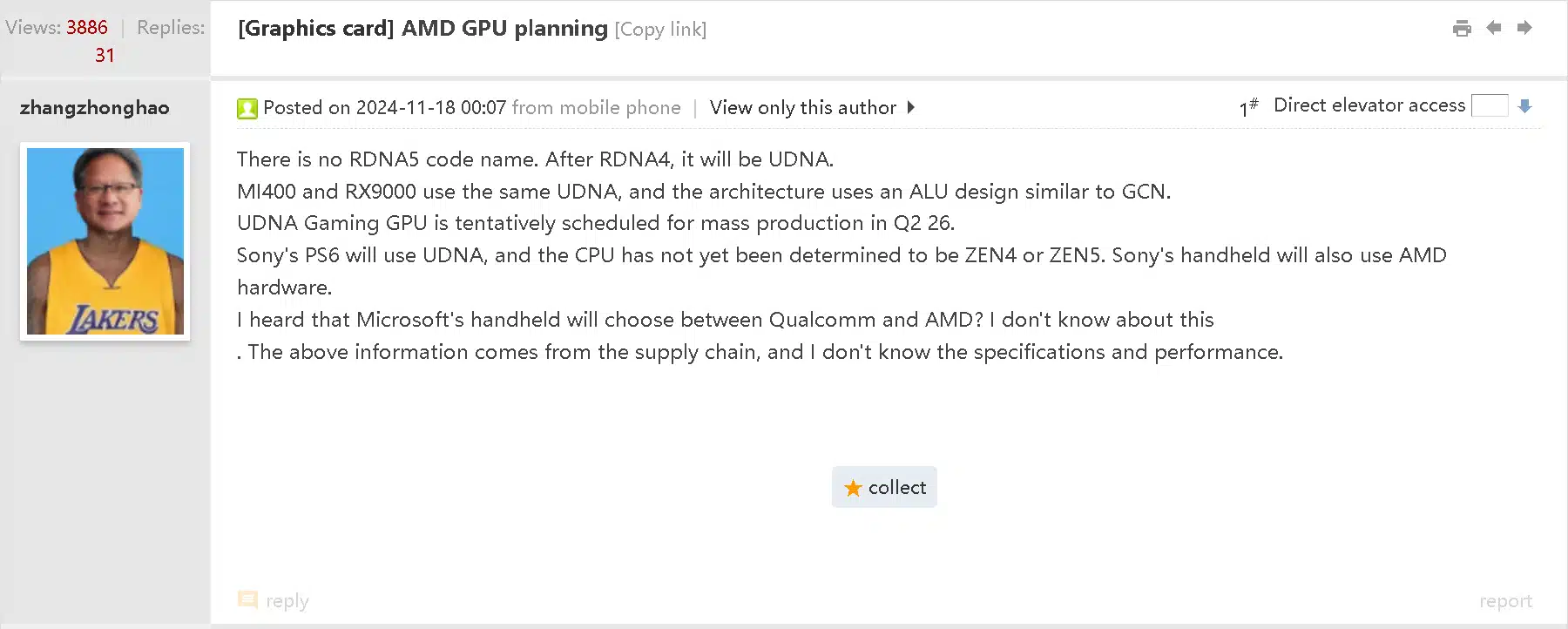Click the [Copy link] link
This screenshot has height=629, width=1568.
pyautogui.click(x=660, y=29)
